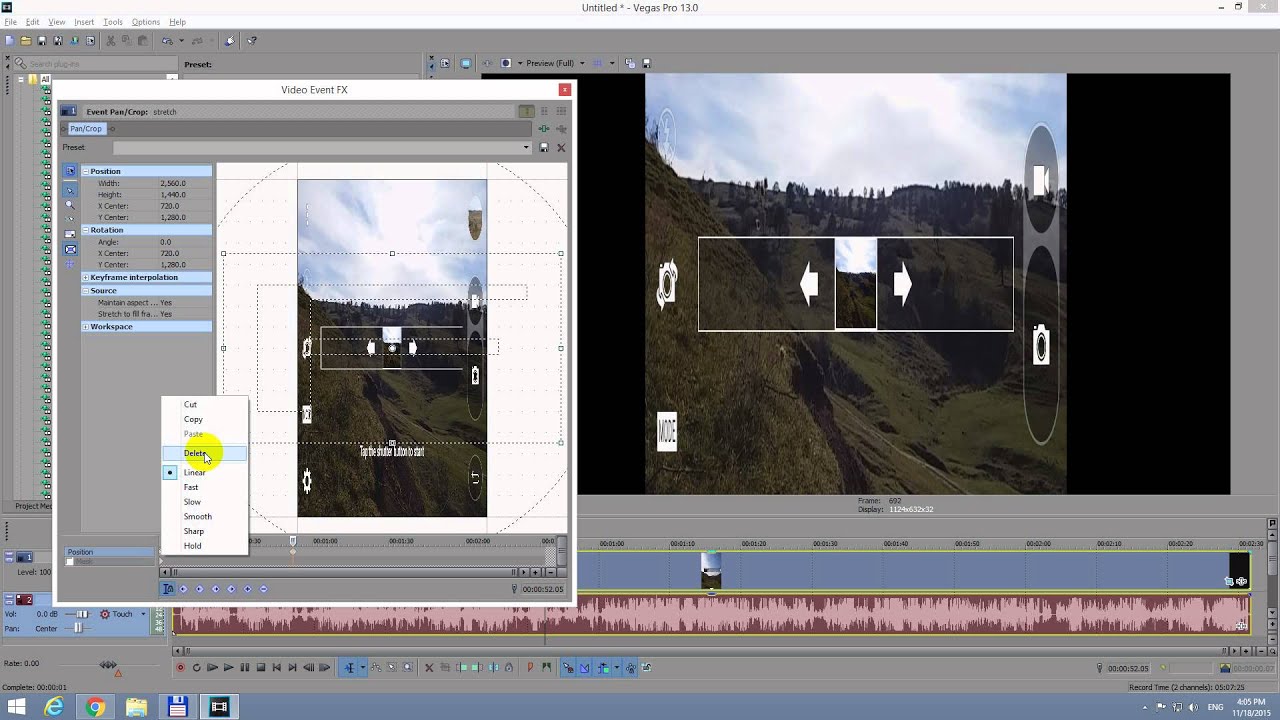
Task: Select Copy from the context menu
Action: (x=205, y=420)
